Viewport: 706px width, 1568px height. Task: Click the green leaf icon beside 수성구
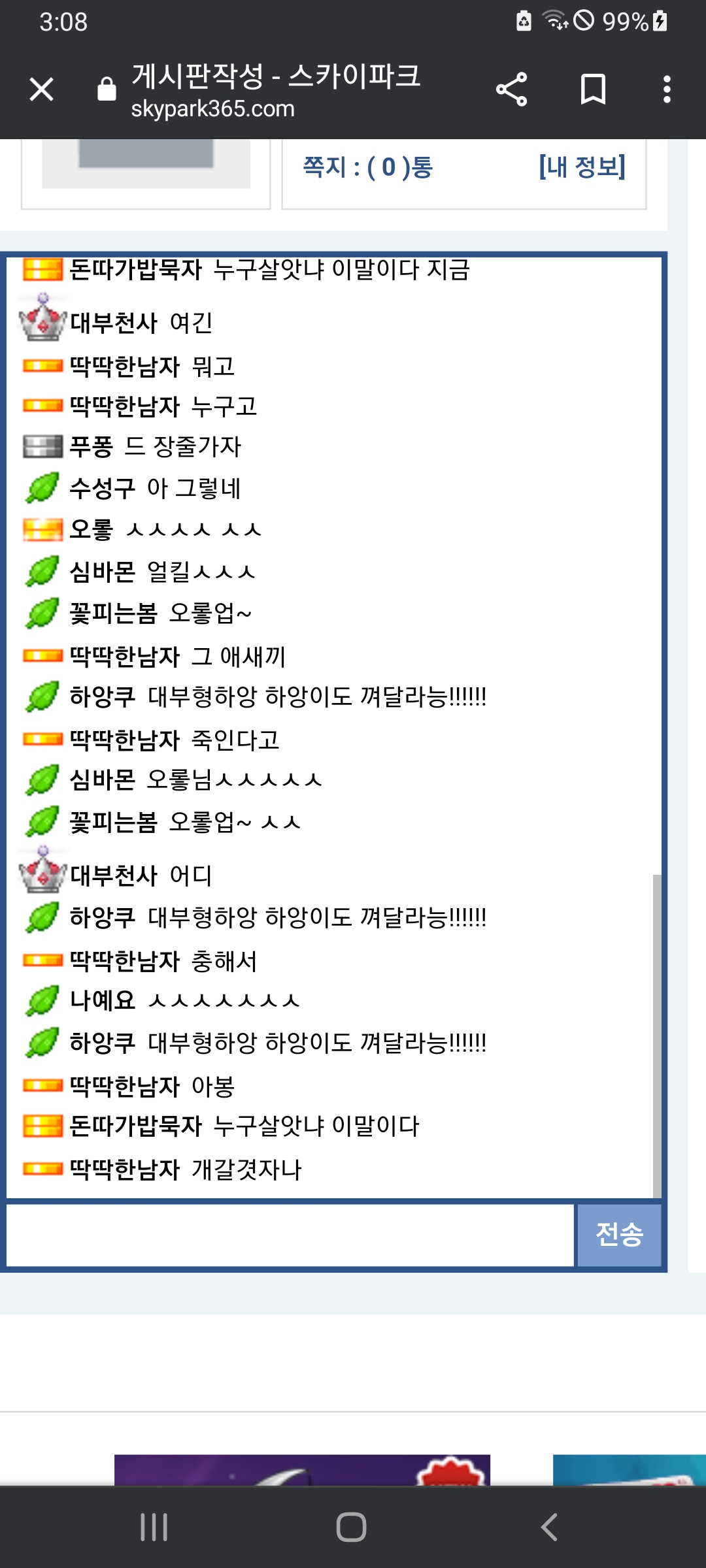point(42,488)
